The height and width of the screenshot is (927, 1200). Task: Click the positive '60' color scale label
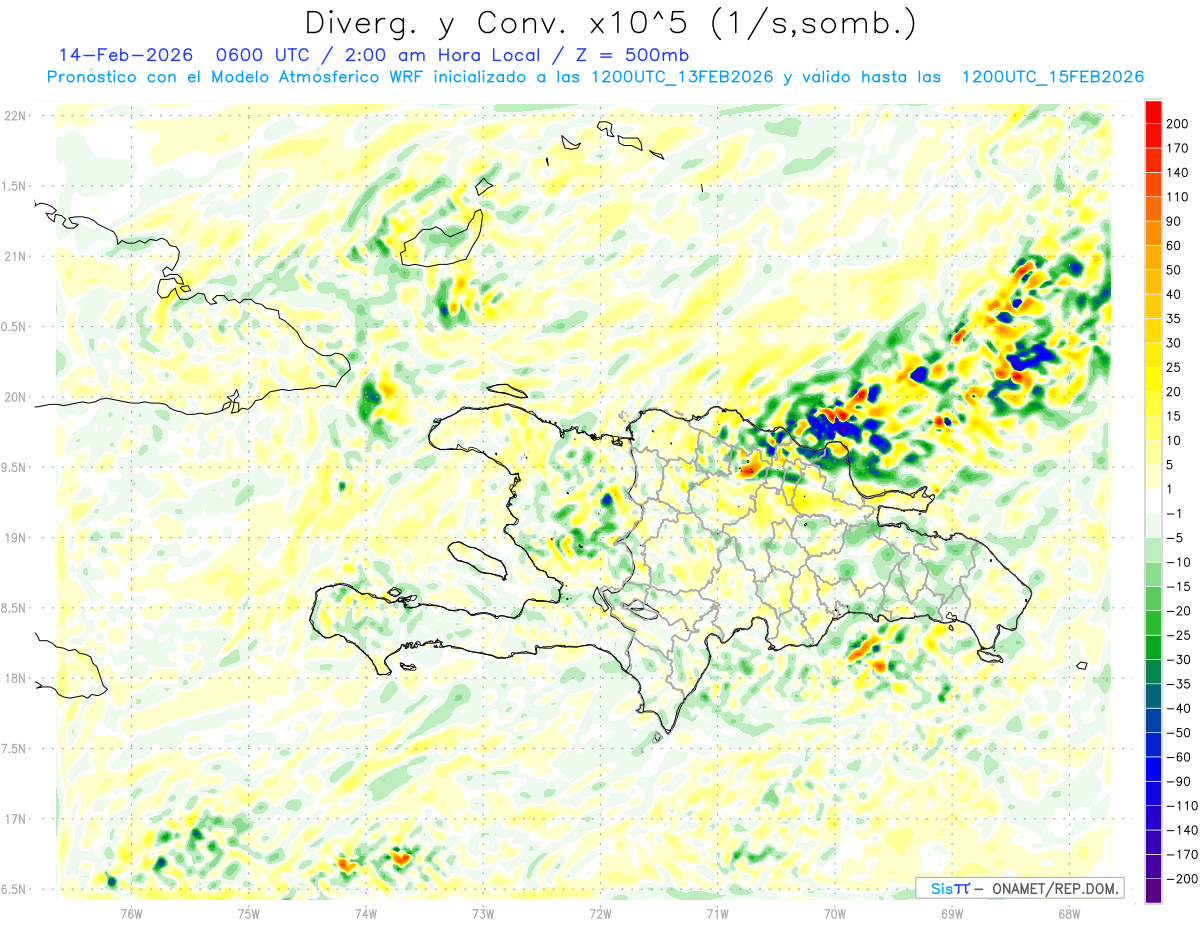[1175, 246]
